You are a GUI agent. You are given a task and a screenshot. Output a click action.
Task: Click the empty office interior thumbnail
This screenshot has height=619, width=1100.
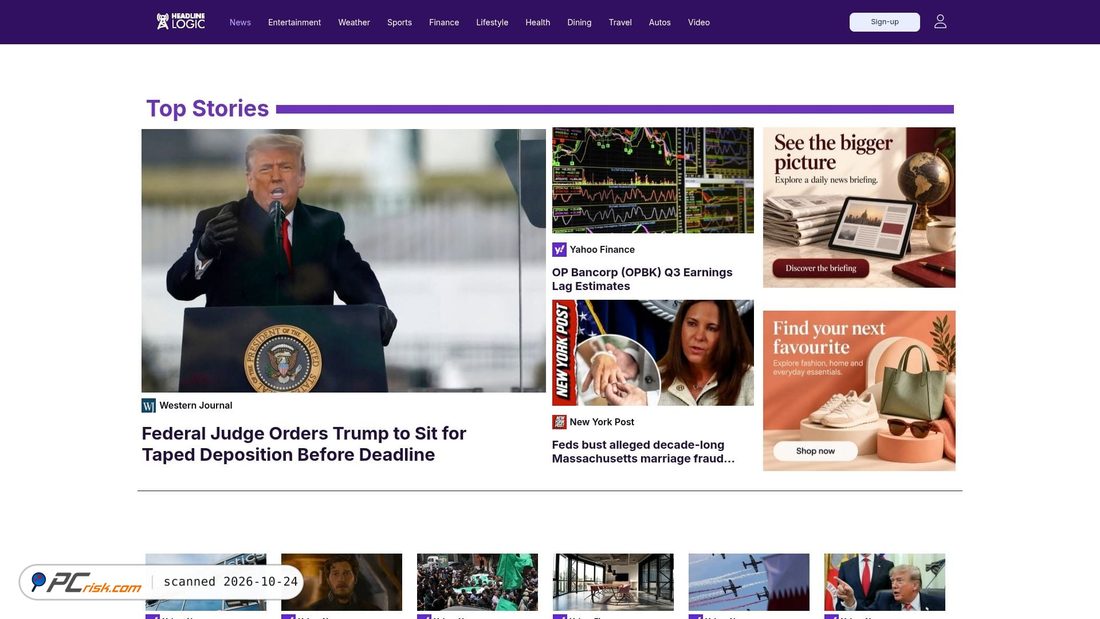(613, 582)
